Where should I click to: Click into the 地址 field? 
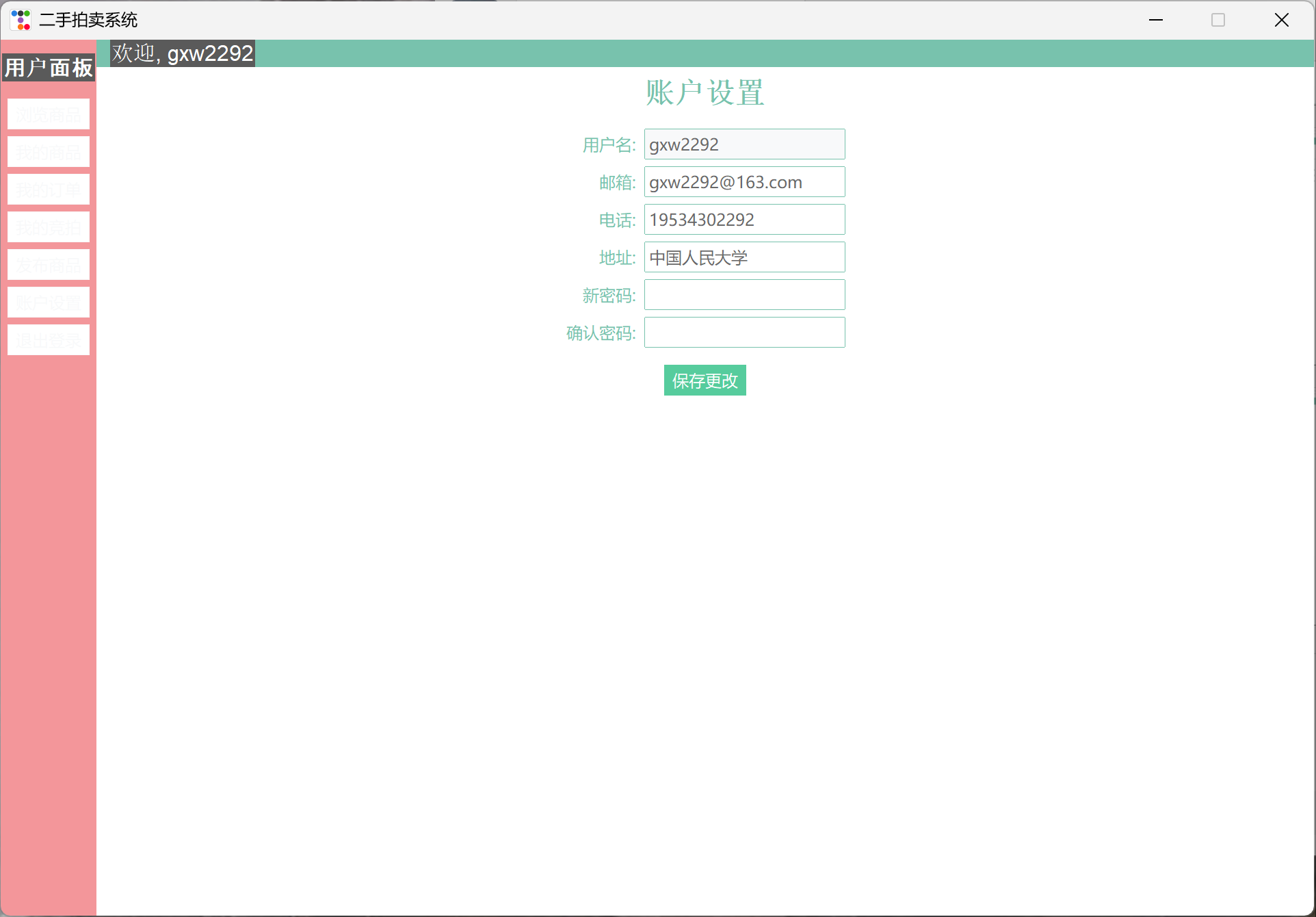click(x=744, y=257)
